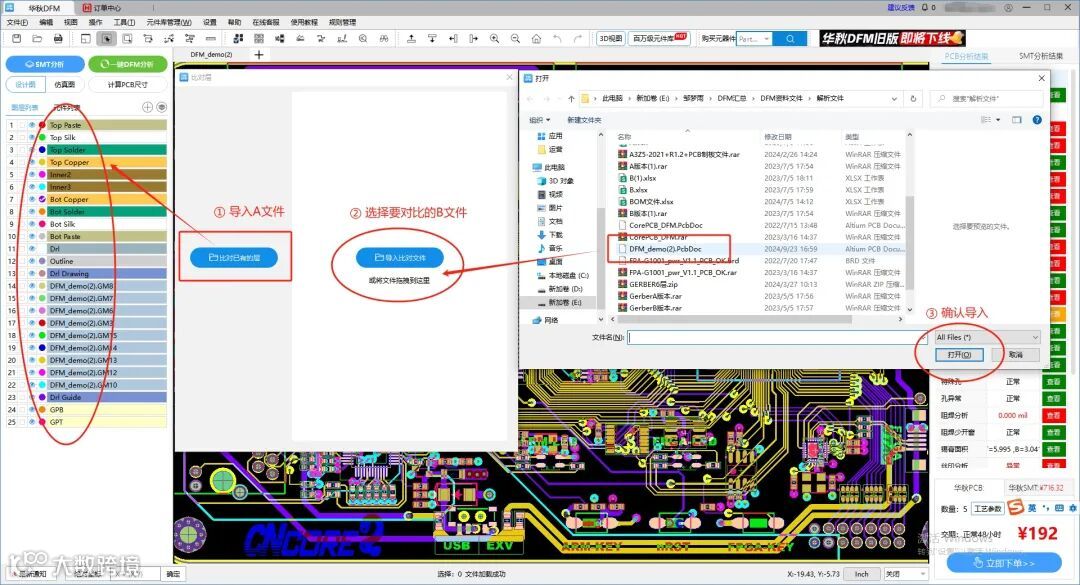Toggle visibility of the Outline layer
The image size is (1080, 585).
pyautogui.click(x=31, y=261)
